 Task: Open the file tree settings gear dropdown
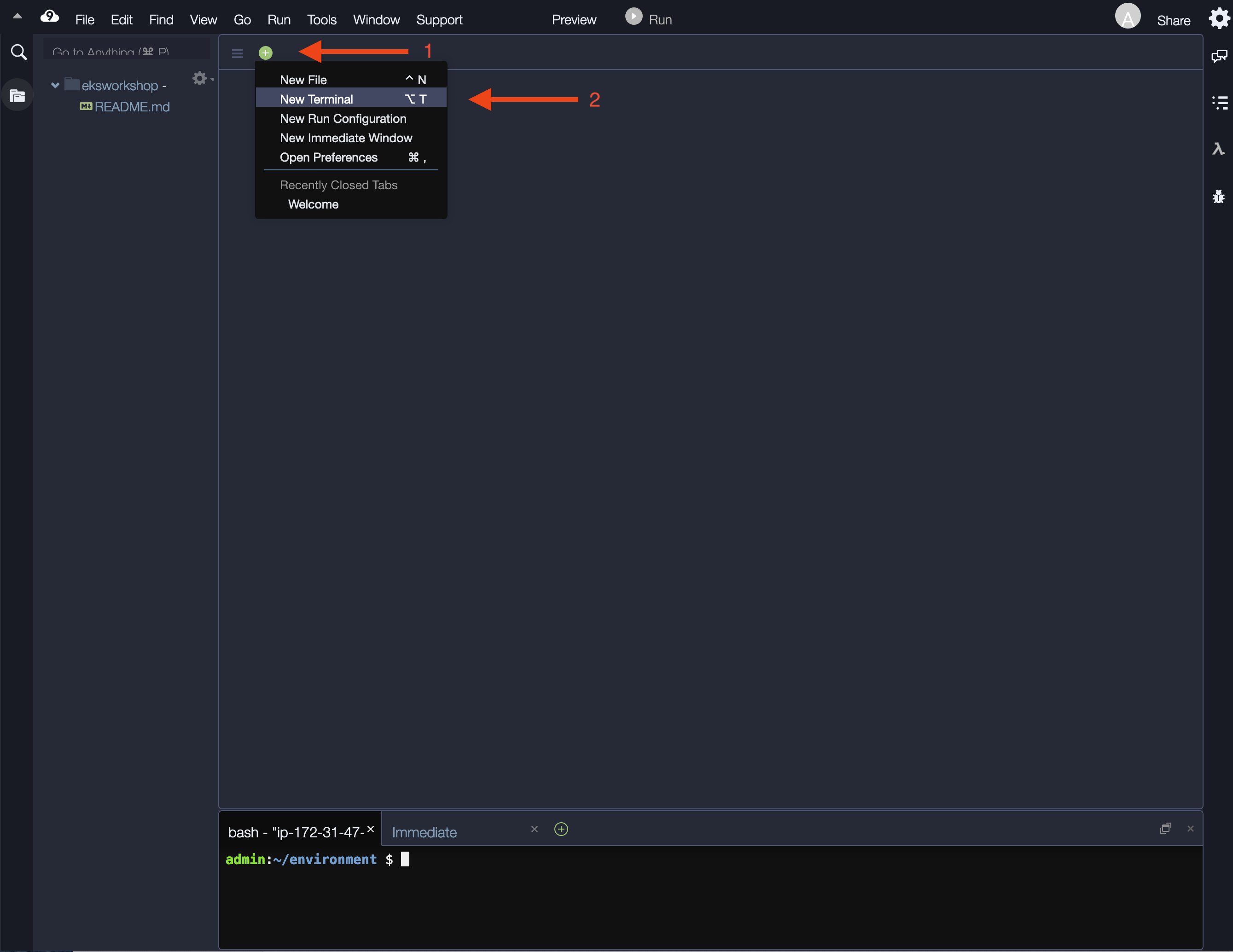click(x=199, y=78)
